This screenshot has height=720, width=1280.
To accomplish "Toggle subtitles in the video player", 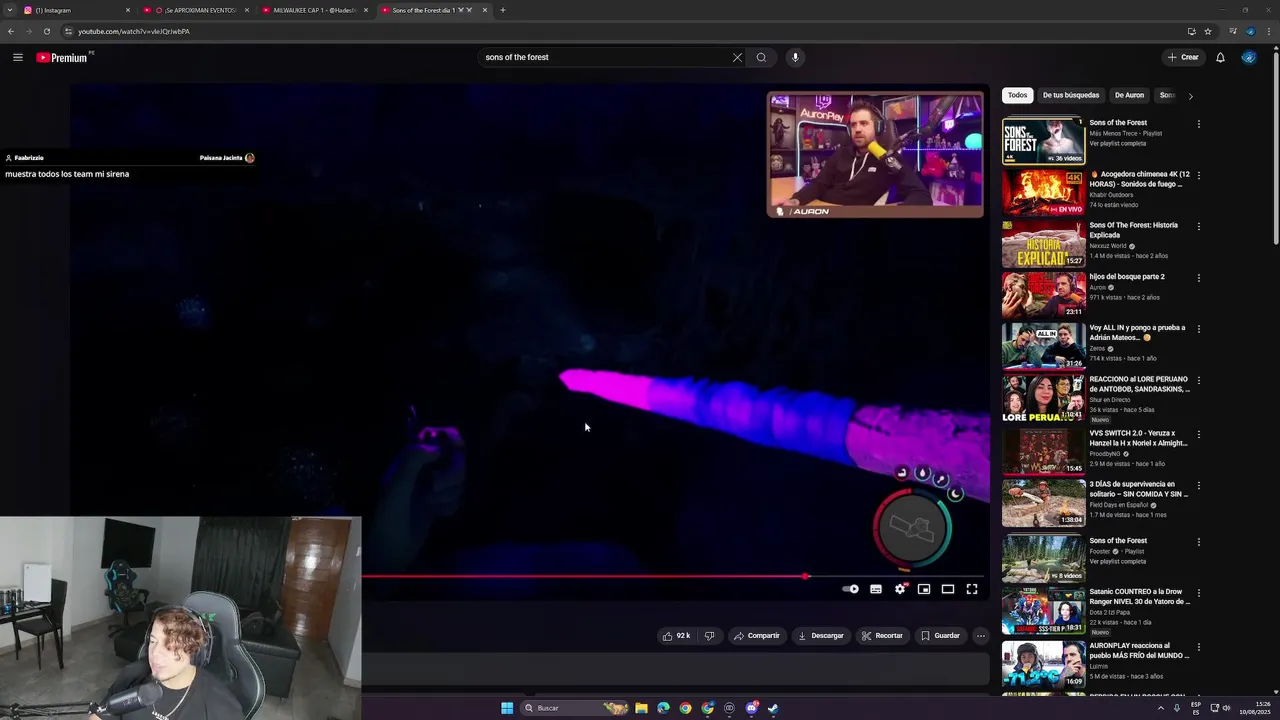I will 876,589.
